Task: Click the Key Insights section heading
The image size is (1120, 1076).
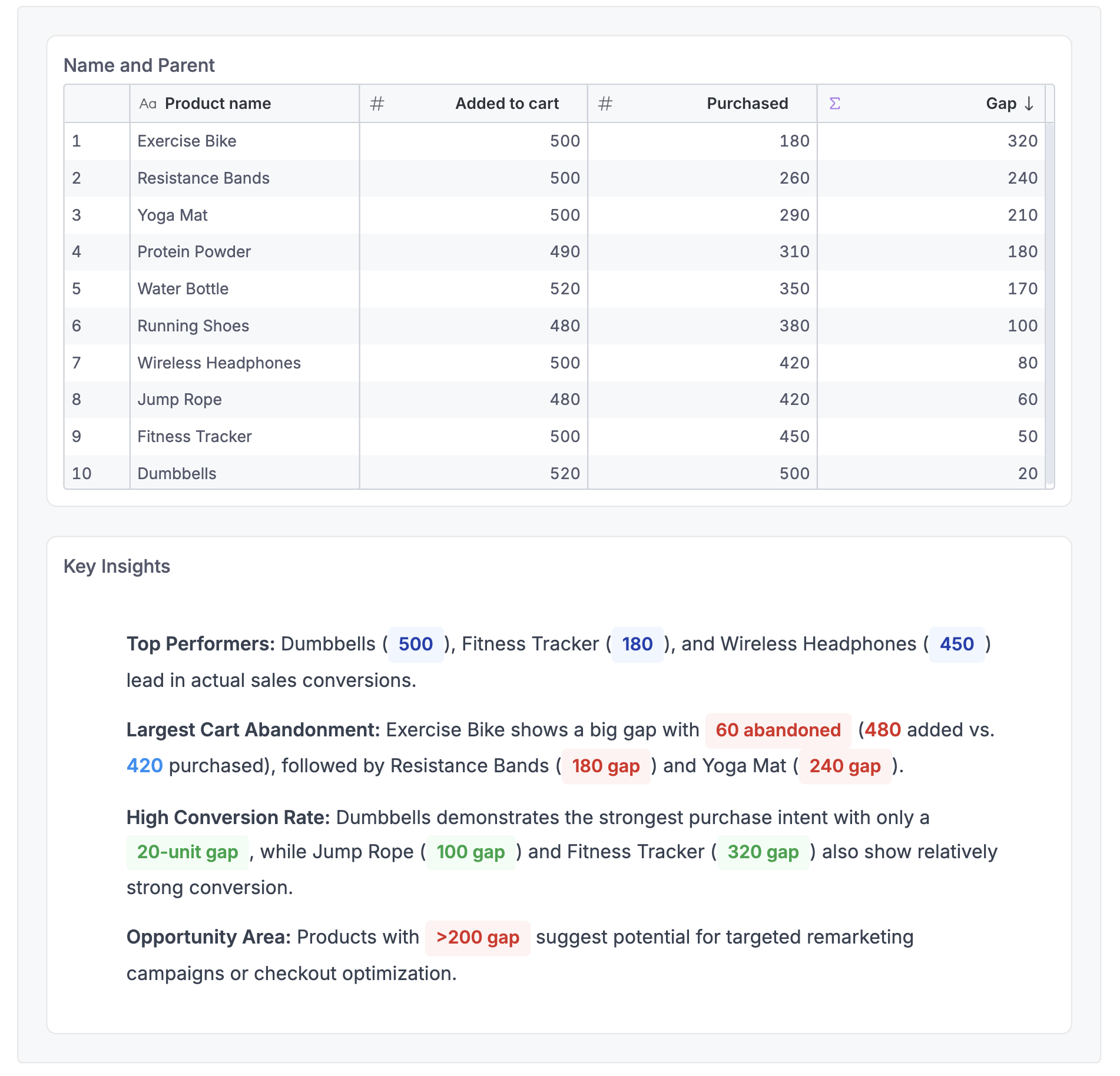Action: 117,566
